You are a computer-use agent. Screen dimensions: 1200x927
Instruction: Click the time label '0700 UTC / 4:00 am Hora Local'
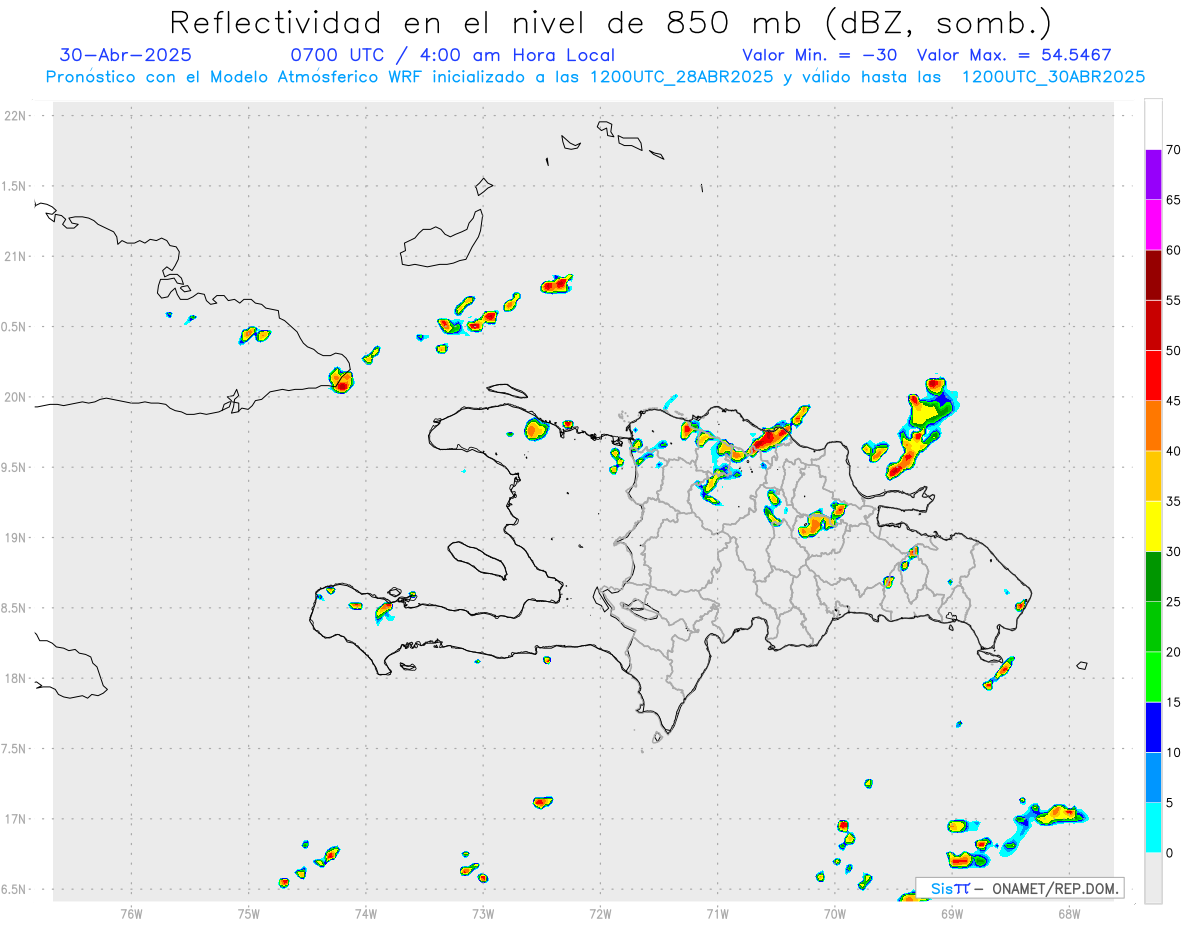[x=453, y=55]
